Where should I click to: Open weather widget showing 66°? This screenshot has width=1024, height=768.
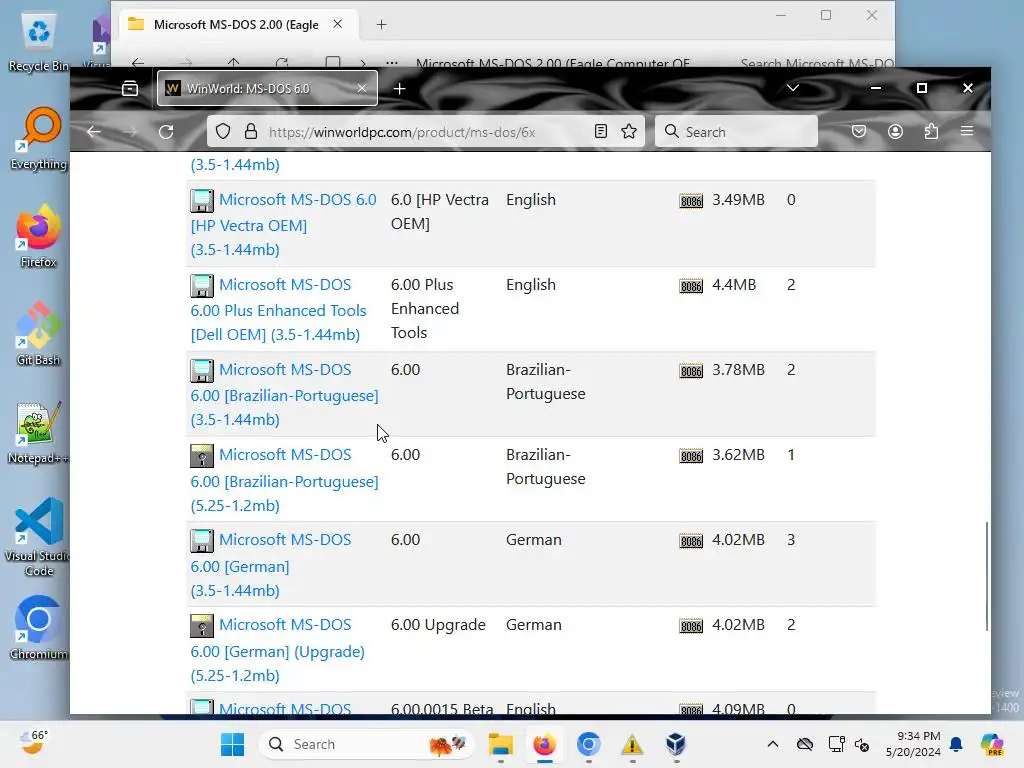[x=34, y=743]
